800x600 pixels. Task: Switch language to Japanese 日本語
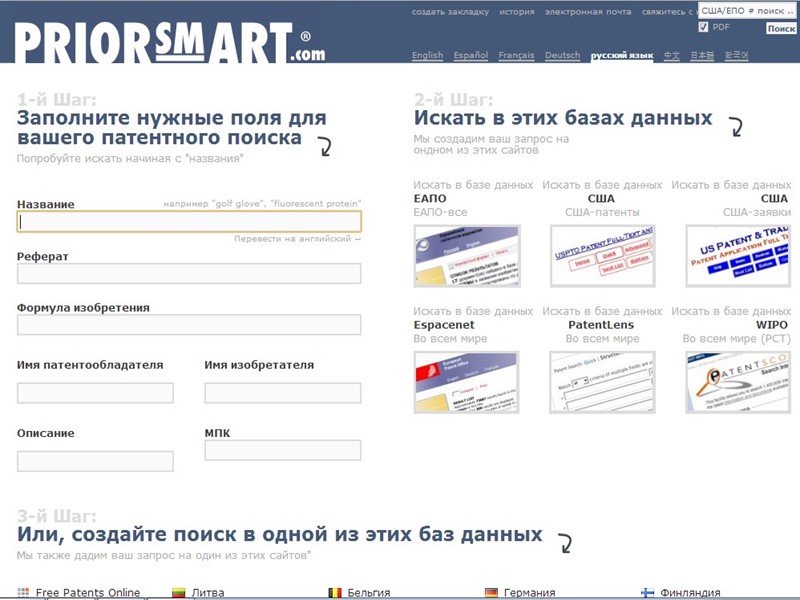[x=702, y=55]
